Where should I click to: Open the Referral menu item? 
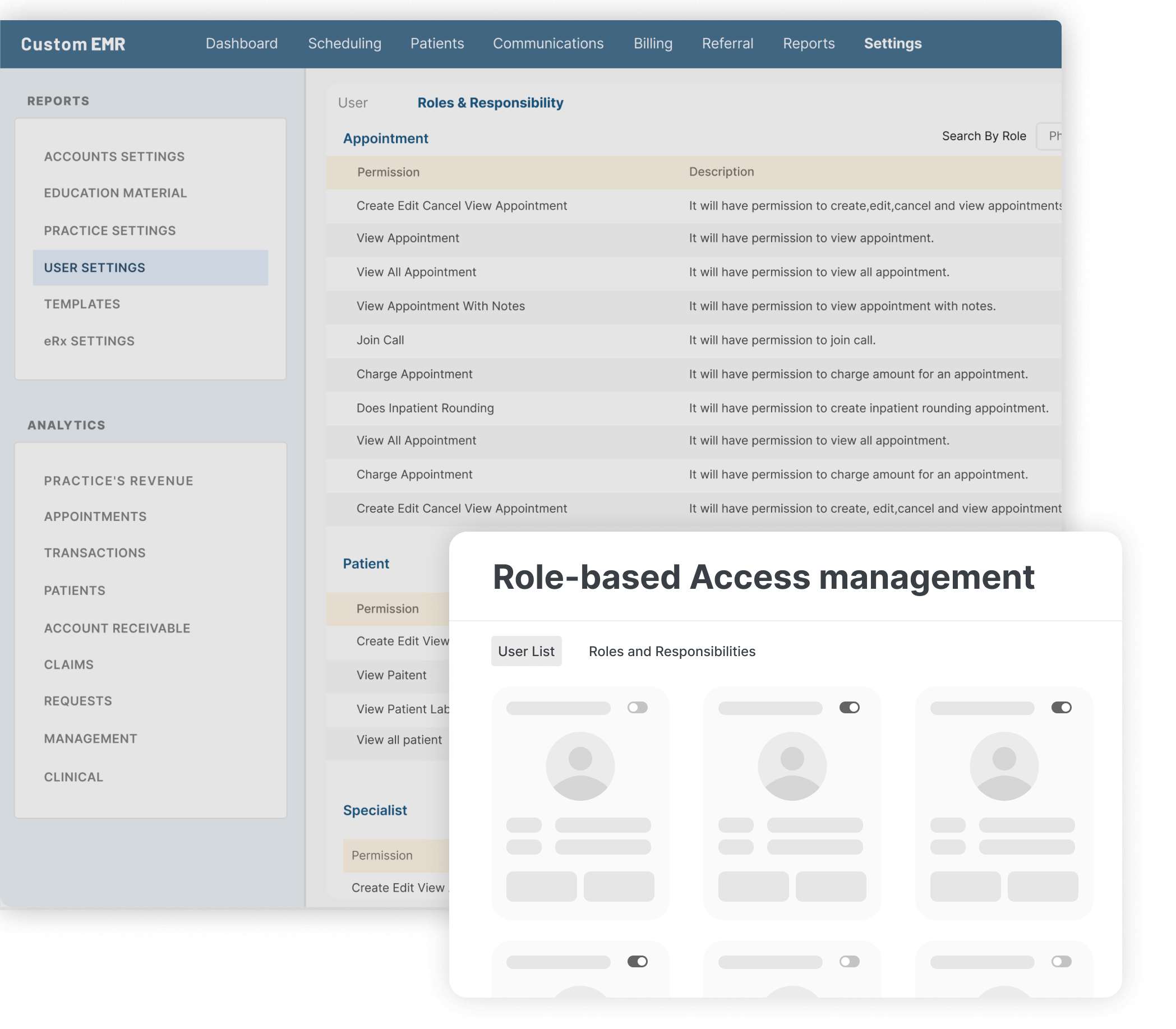[x=727, y=43]
